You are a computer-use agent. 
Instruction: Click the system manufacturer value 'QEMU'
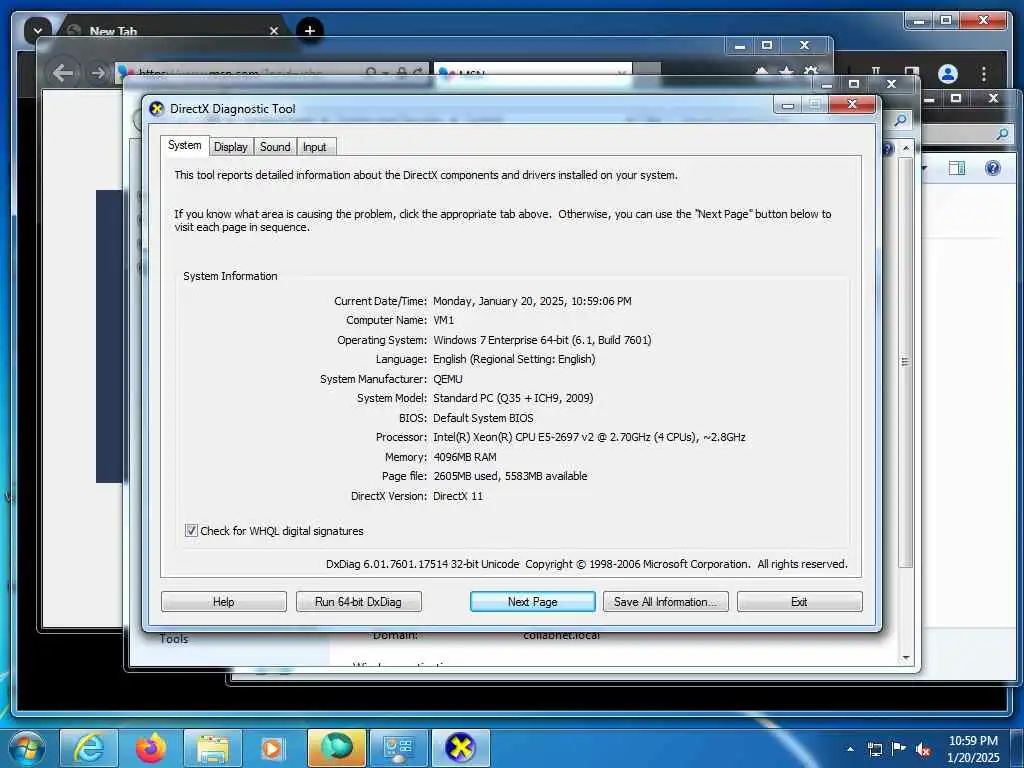(x=448, y=379)
